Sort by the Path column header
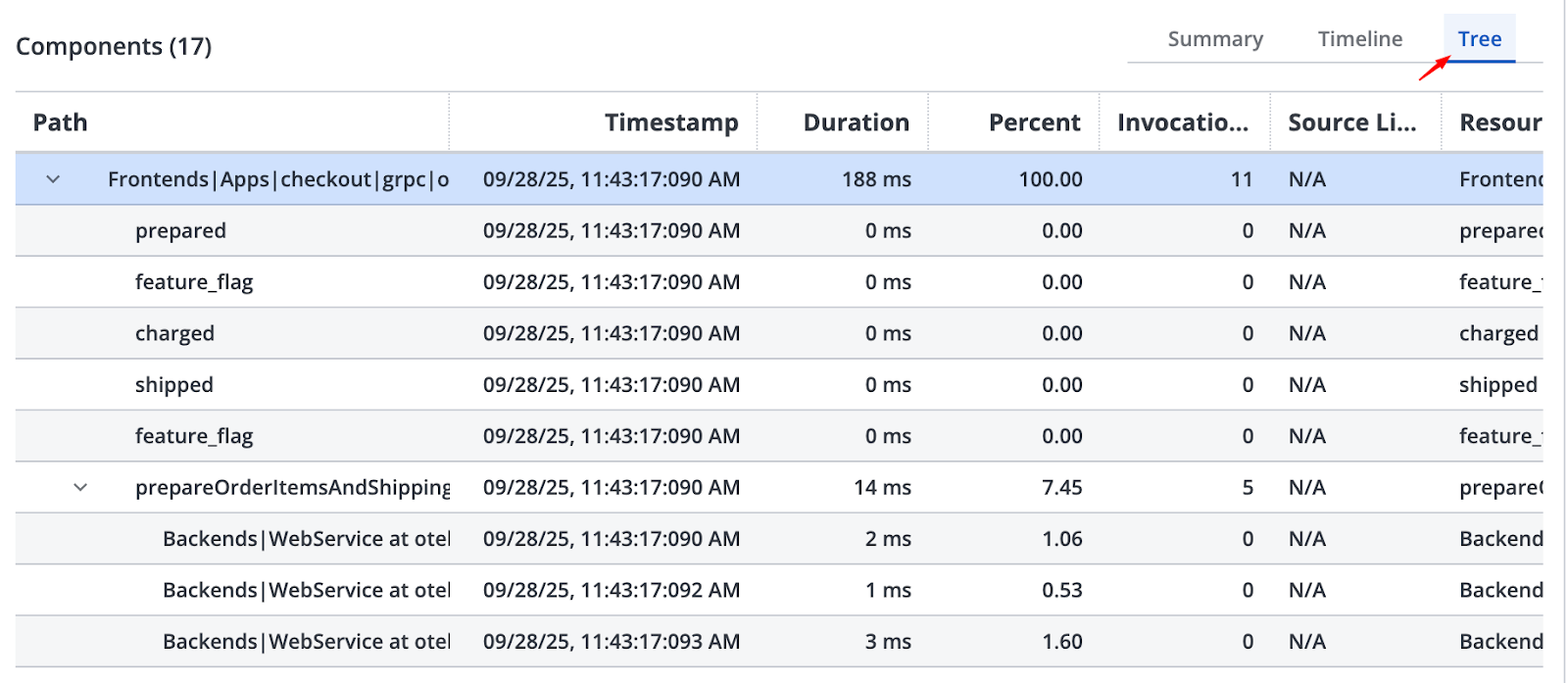 [x=61, y=122]
